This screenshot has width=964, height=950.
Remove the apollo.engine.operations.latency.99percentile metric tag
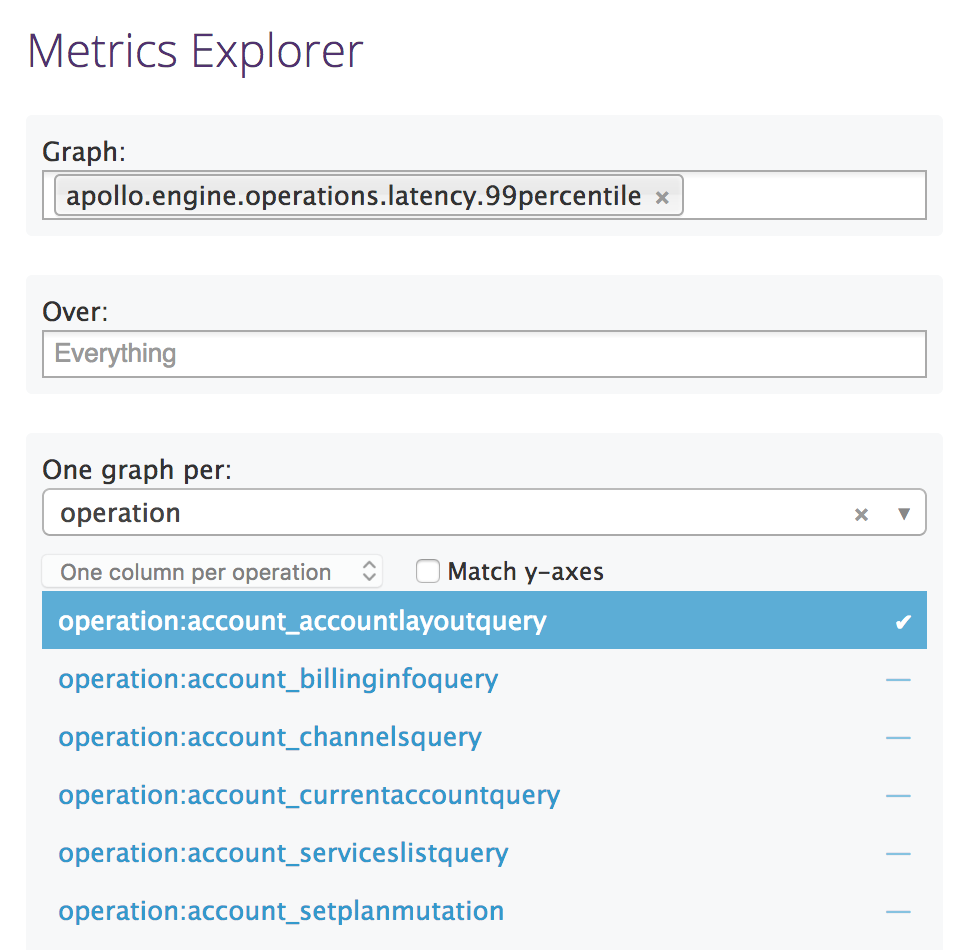pos(662,198)
